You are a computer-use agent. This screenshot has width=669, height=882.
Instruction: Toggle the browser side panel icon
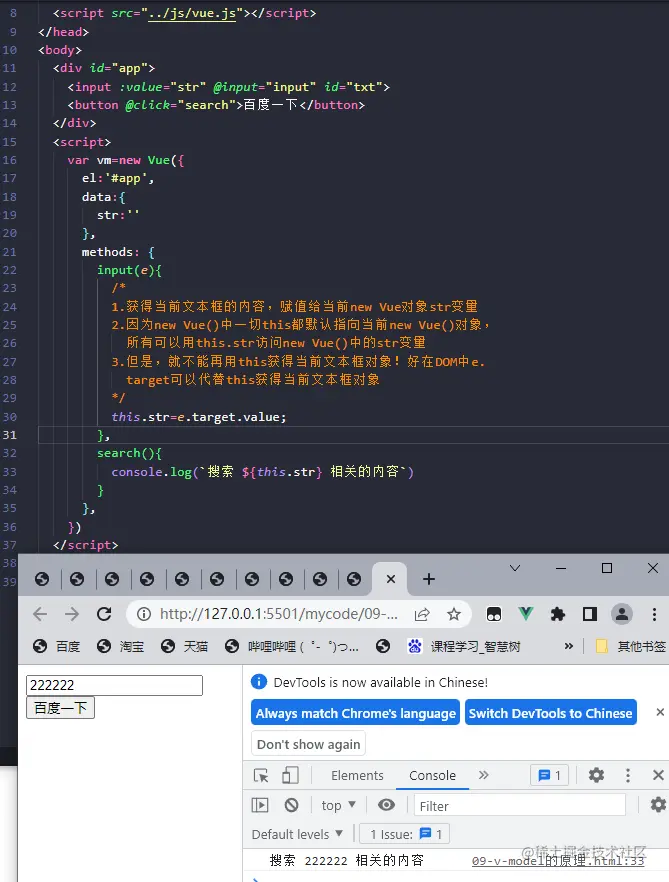590,614
